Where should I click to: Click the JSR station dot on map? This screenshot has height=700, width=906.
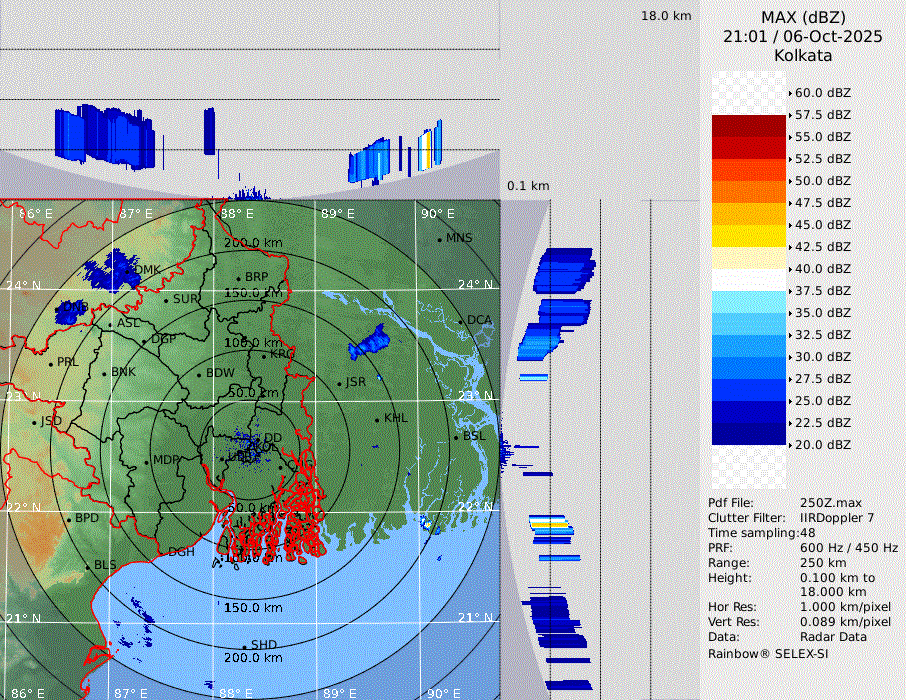pyautogui.click(x=339, y=383)
